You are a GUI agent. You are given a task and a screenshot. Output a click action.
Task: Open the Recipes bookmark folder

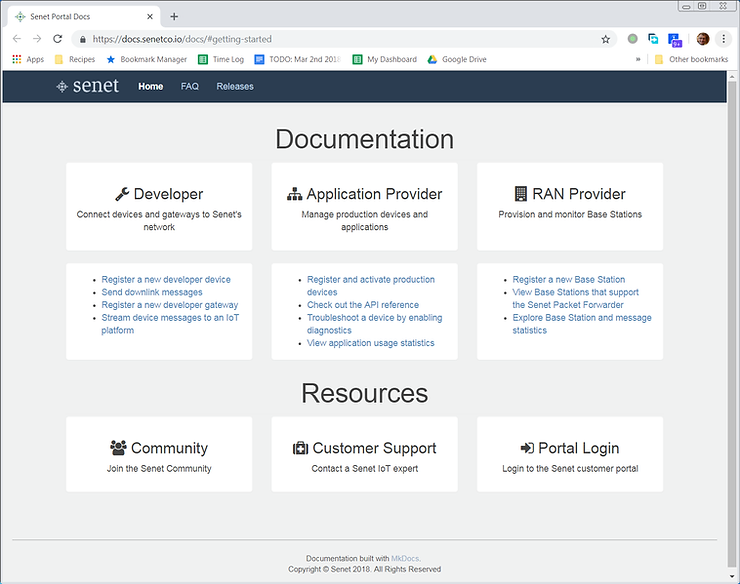76,59
